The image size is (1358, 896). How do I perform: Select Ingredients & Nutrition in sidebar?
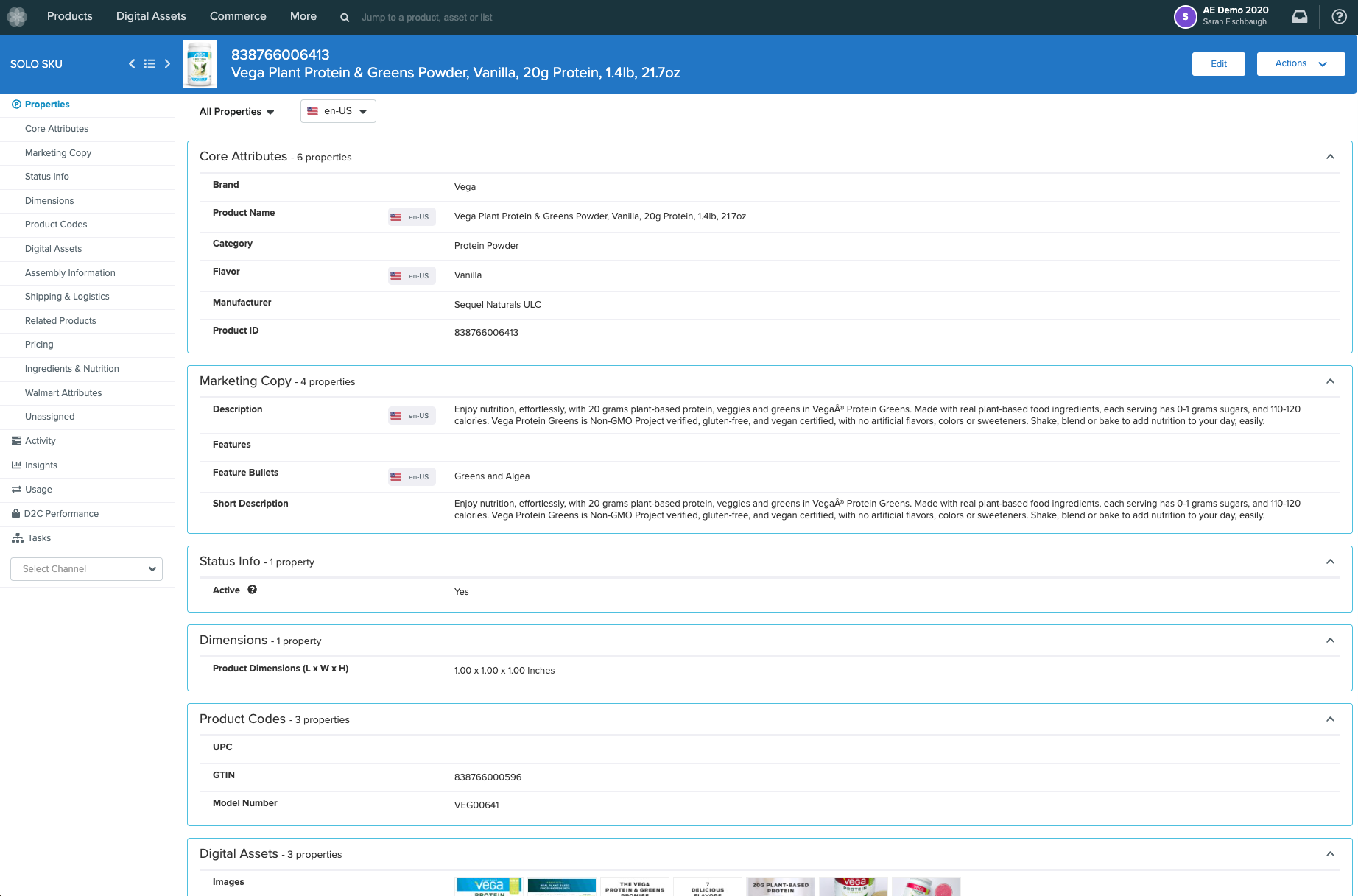(72, 369)
